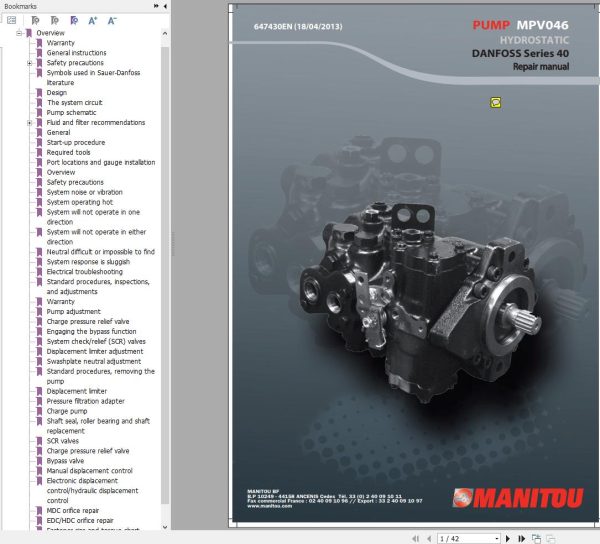
Task: Open the MDC orifice repair bookmark
Action: pyautogui.click(x=73, y=510)
